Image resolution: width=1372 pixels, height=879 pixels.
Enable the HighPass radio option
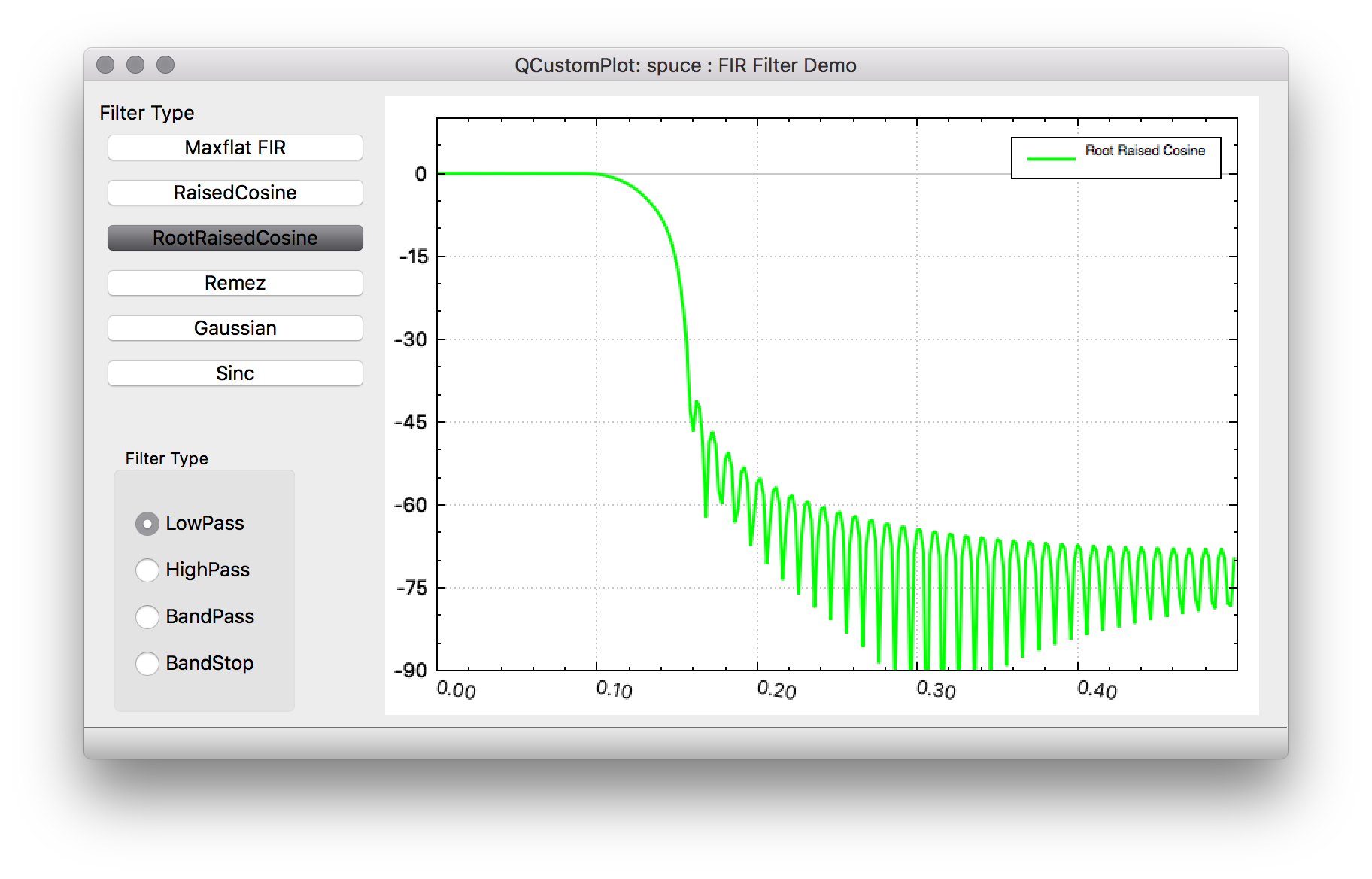[147, 570]
